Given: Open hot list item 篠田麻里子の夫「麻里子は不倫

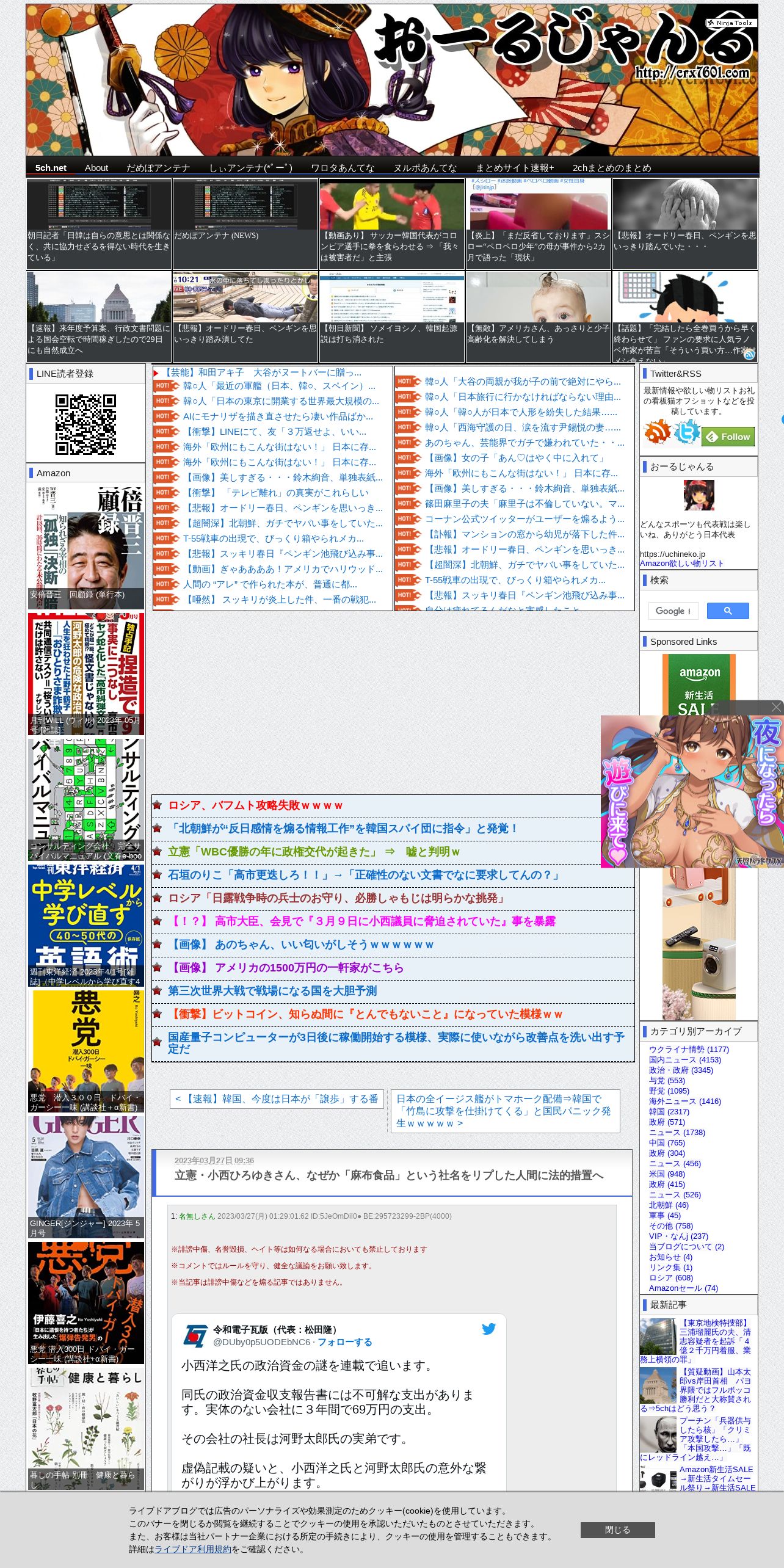Looking at the screenshot, I should point(524,504).
